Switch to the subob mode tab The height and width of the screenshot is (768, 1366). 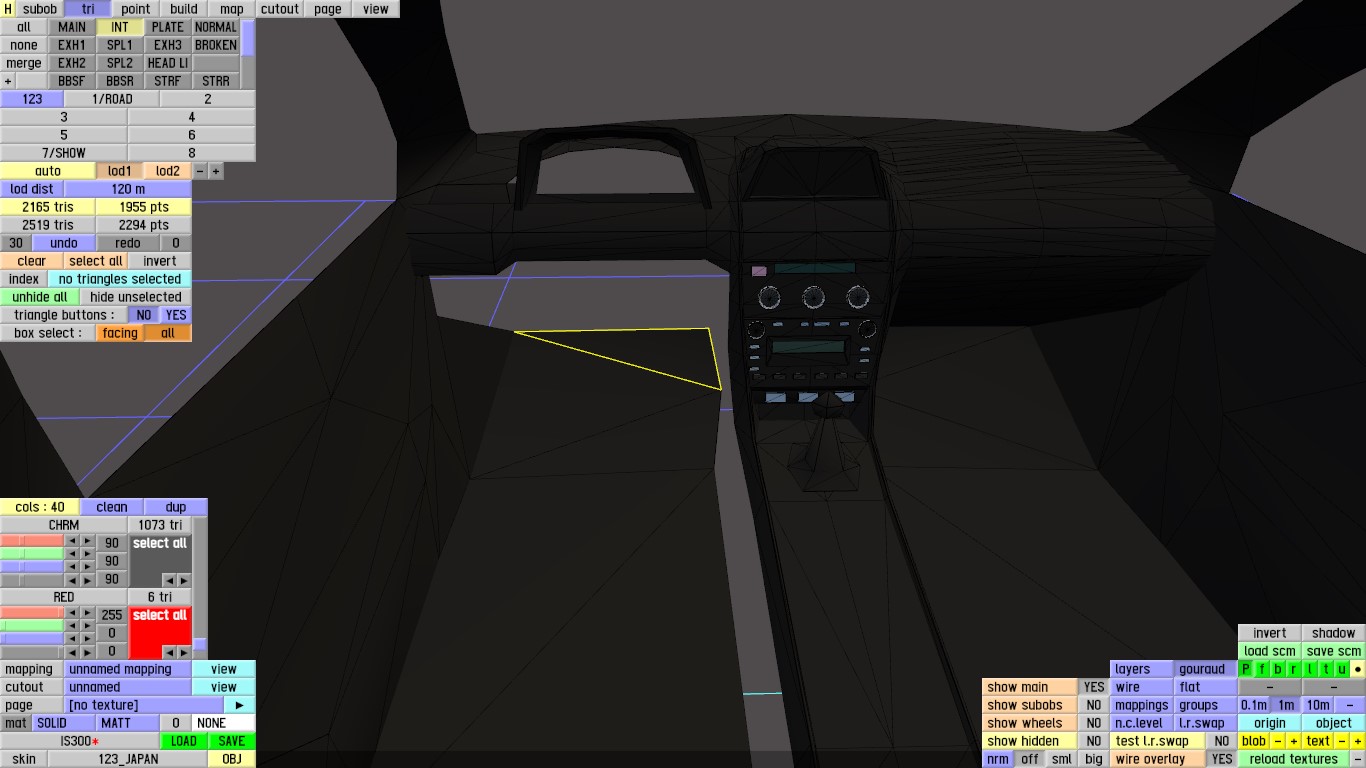point(40,9)
